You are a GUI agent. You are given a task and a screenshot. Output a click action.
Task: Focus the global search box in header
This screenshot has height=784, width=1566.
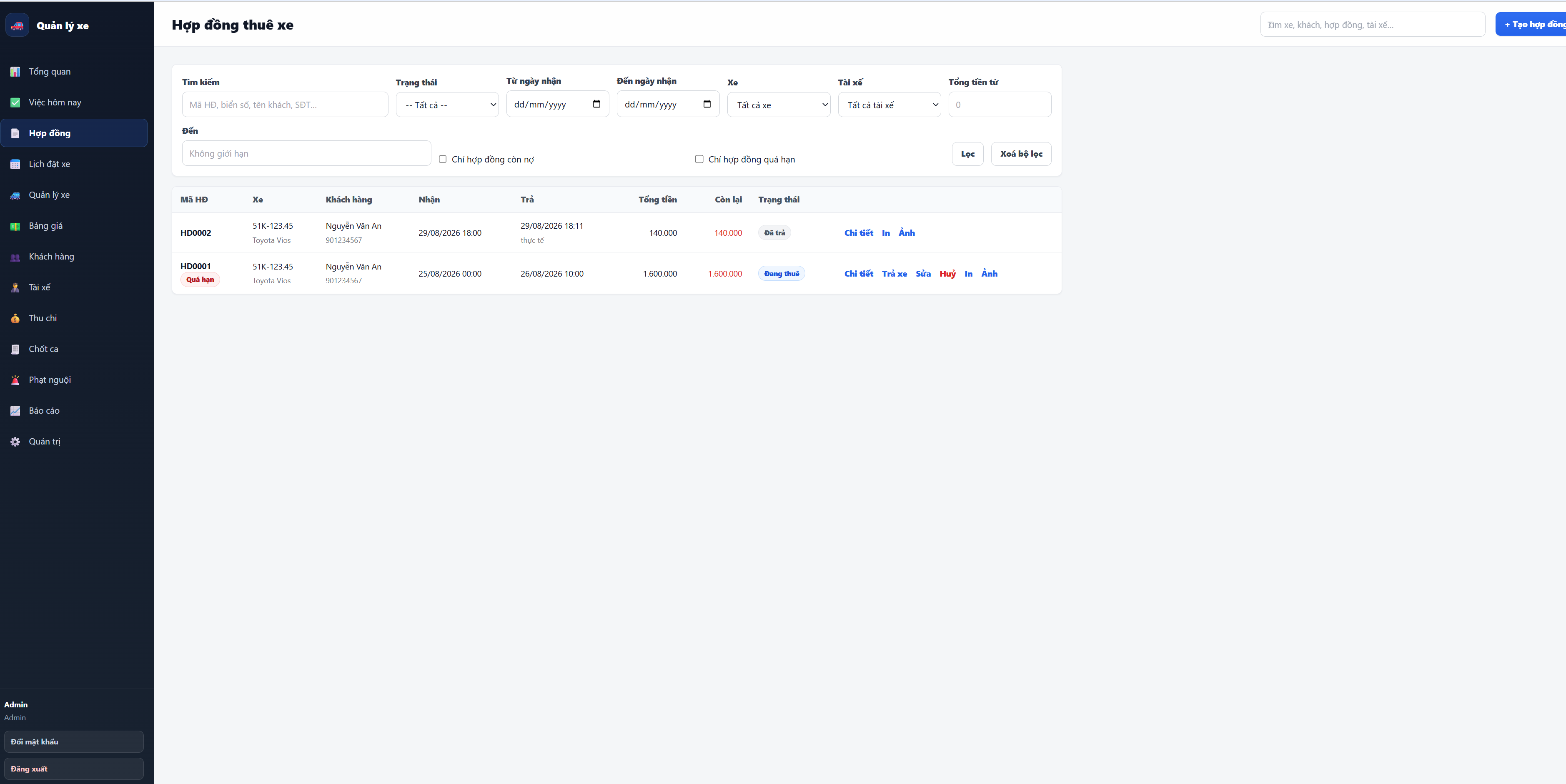tap(1372, 24)
